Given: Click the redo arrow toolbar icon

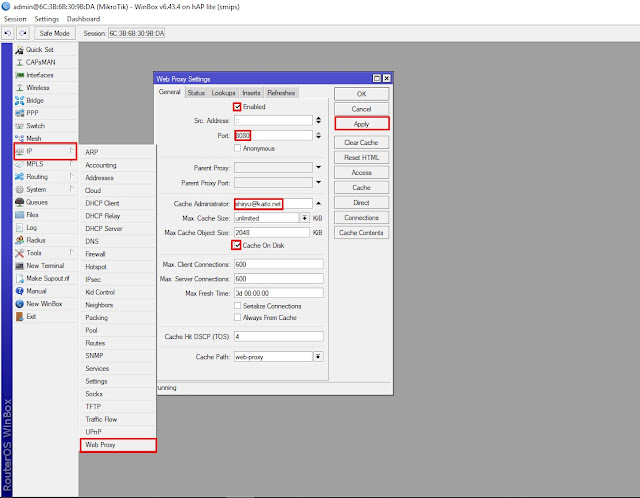Looking at the screenshot, I should (x=23, y=33).
